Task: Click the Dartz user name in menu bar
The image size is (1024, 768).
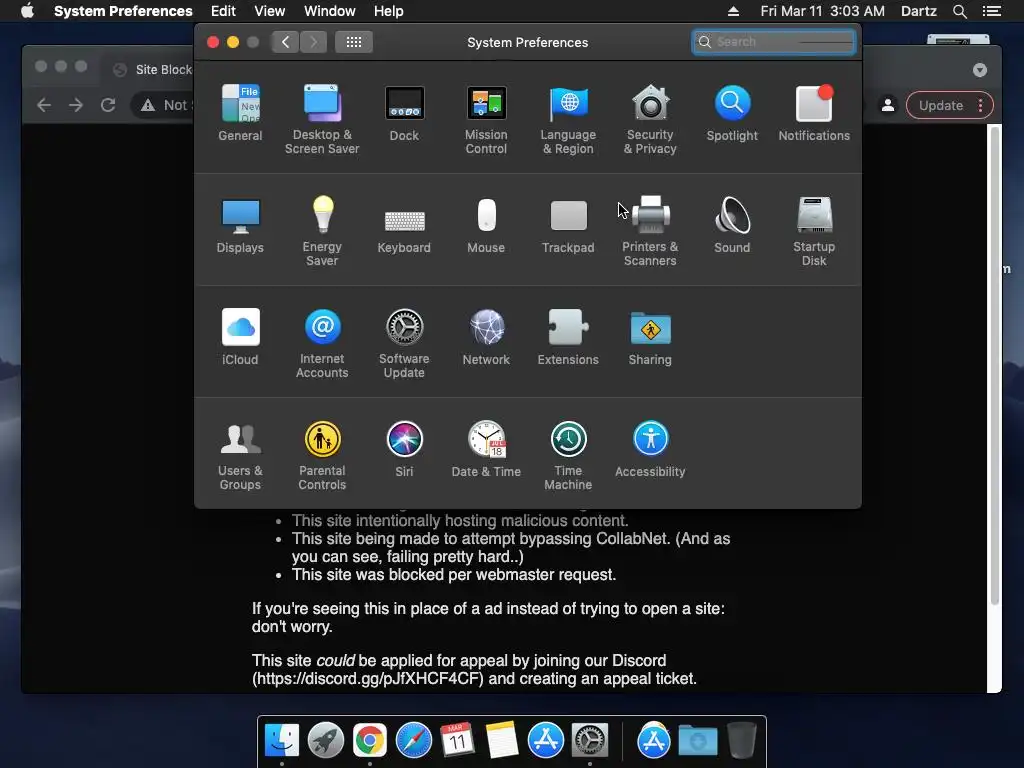Action: [918, 11]
